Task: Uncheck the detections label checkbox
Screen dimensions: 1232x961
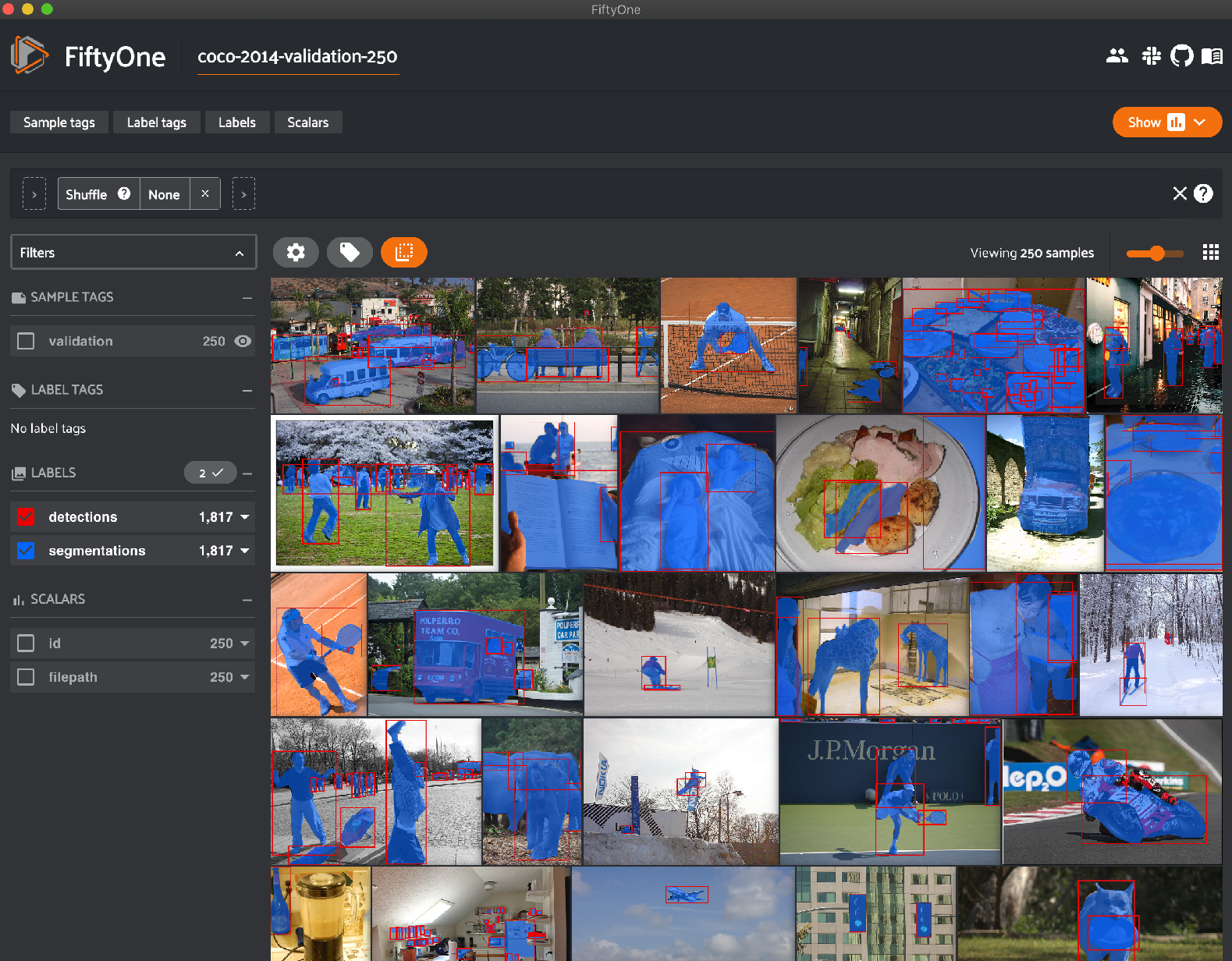Action: 26,517
